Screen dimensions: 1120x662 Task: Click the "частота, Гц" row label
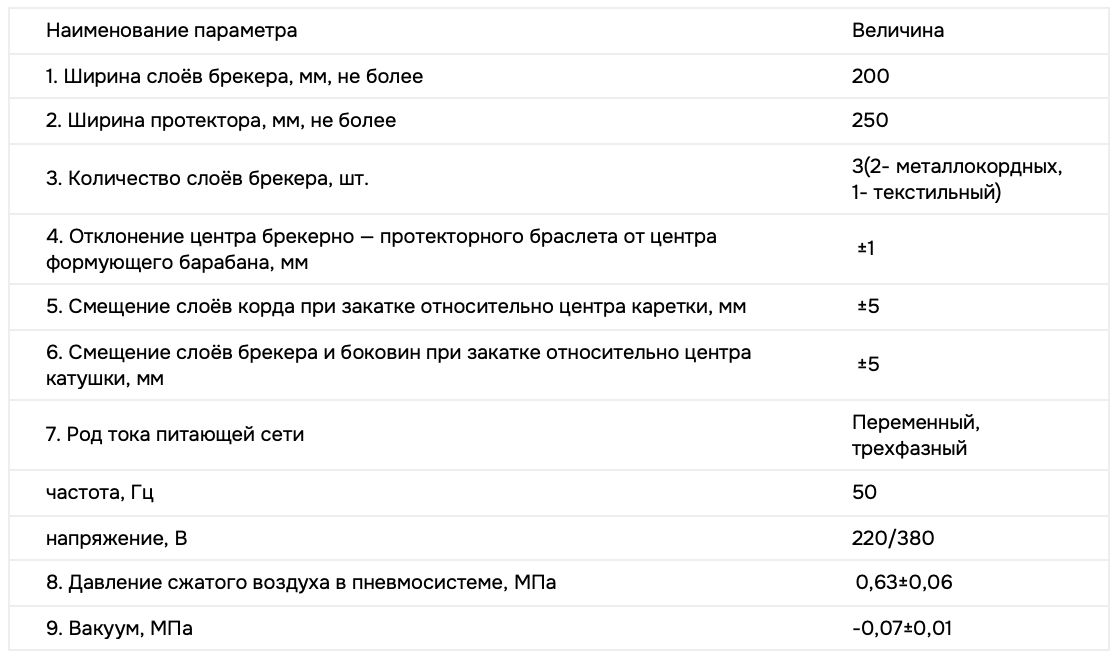tap(100, 493)
